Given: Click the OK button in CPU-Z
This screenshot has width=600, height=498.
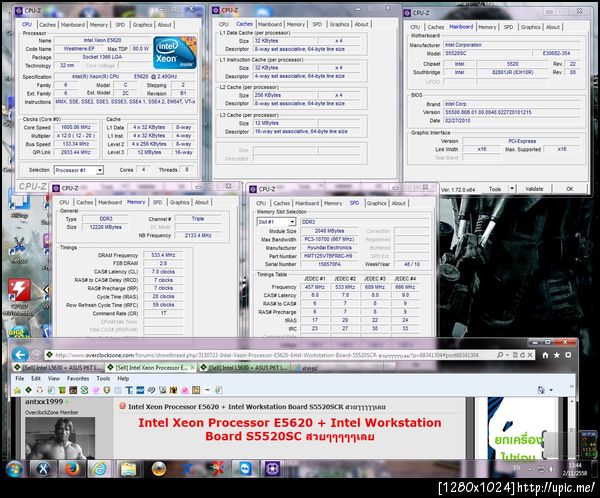Looking at the screenshot, I should (x=569, y=189).
